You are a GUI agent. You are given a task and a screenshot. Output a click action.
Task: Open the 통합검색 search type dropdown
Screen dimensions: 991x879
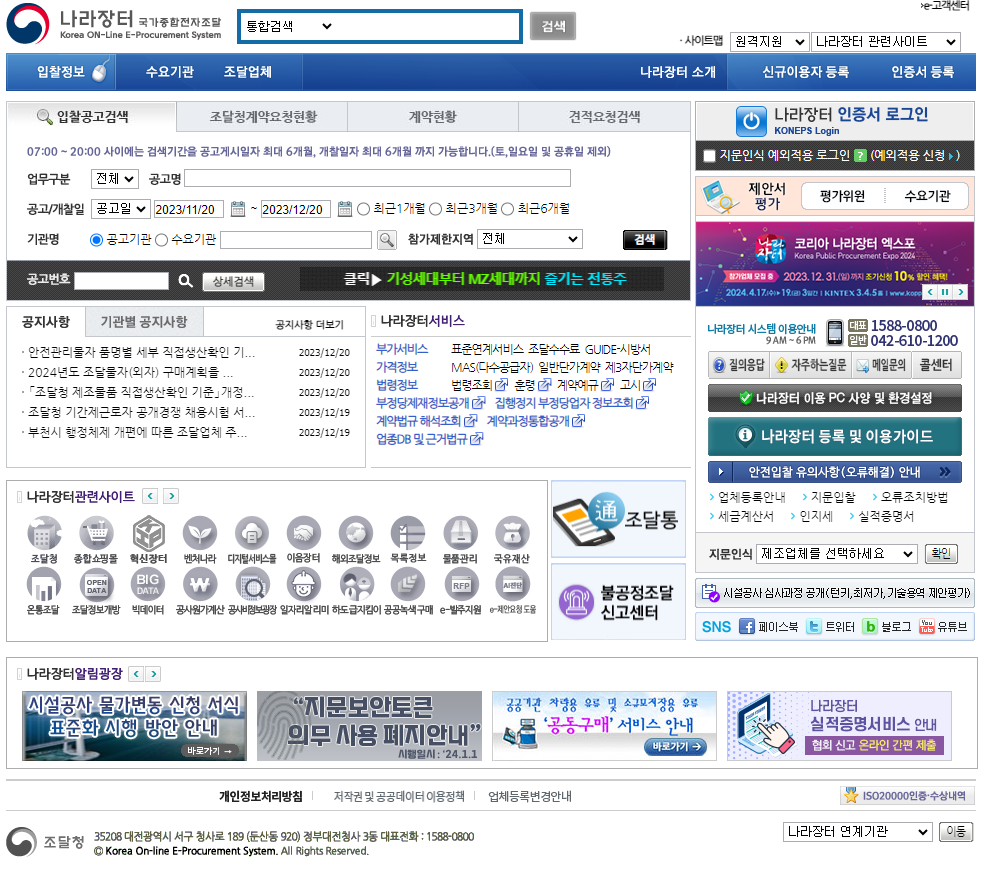tap(289, 27)
